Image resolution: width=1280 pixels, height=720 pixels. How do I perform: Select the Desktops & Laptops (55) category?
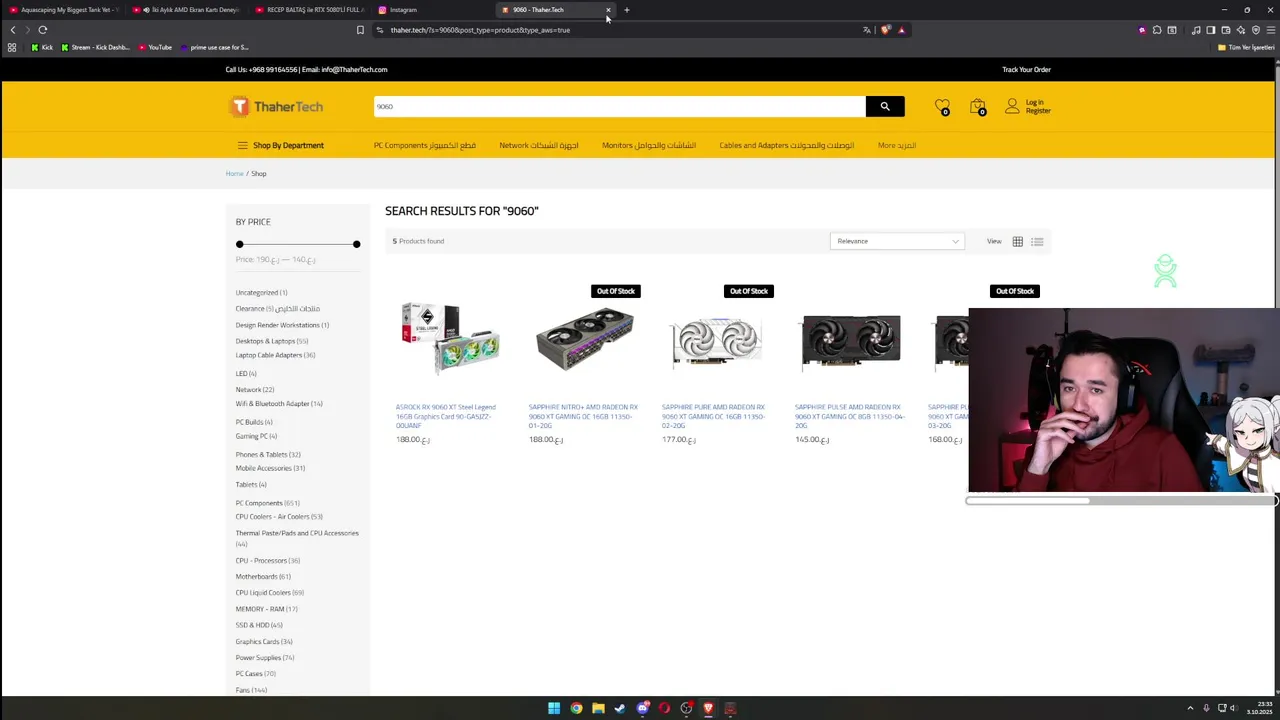pos(271,341)
